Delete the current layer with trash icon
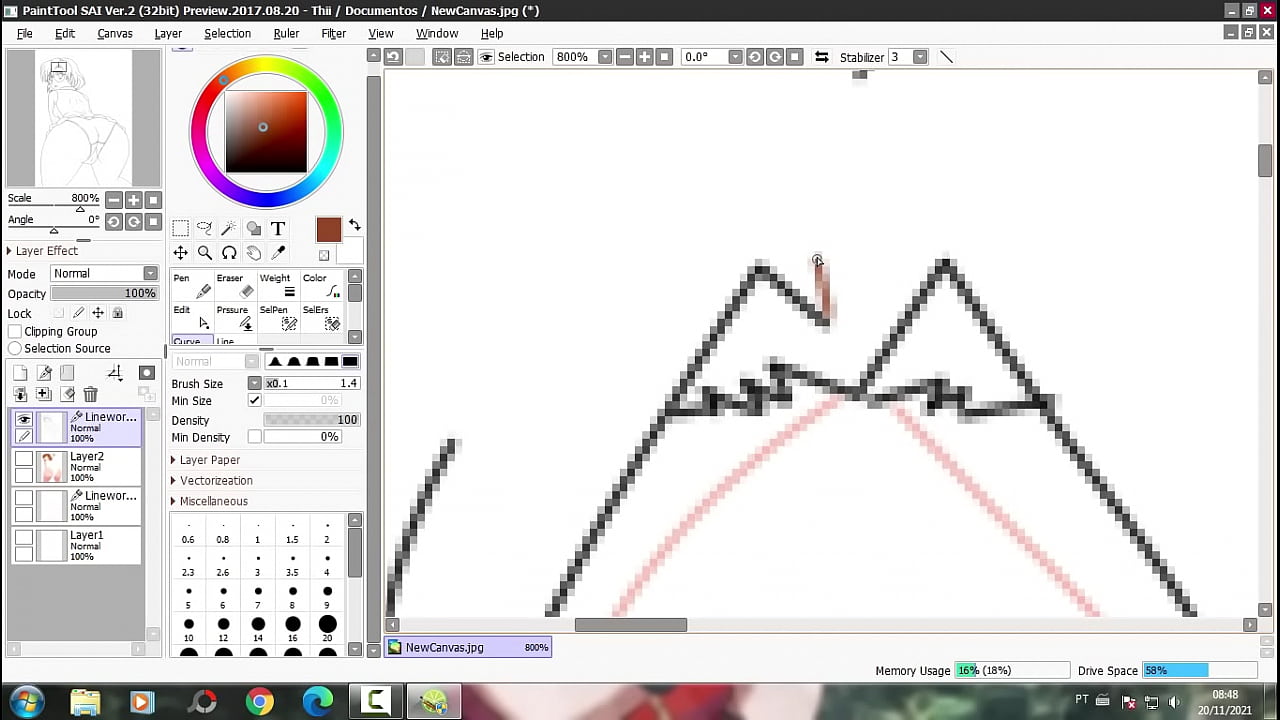This screenshot has width=1280, height=720. pos(90,394)
